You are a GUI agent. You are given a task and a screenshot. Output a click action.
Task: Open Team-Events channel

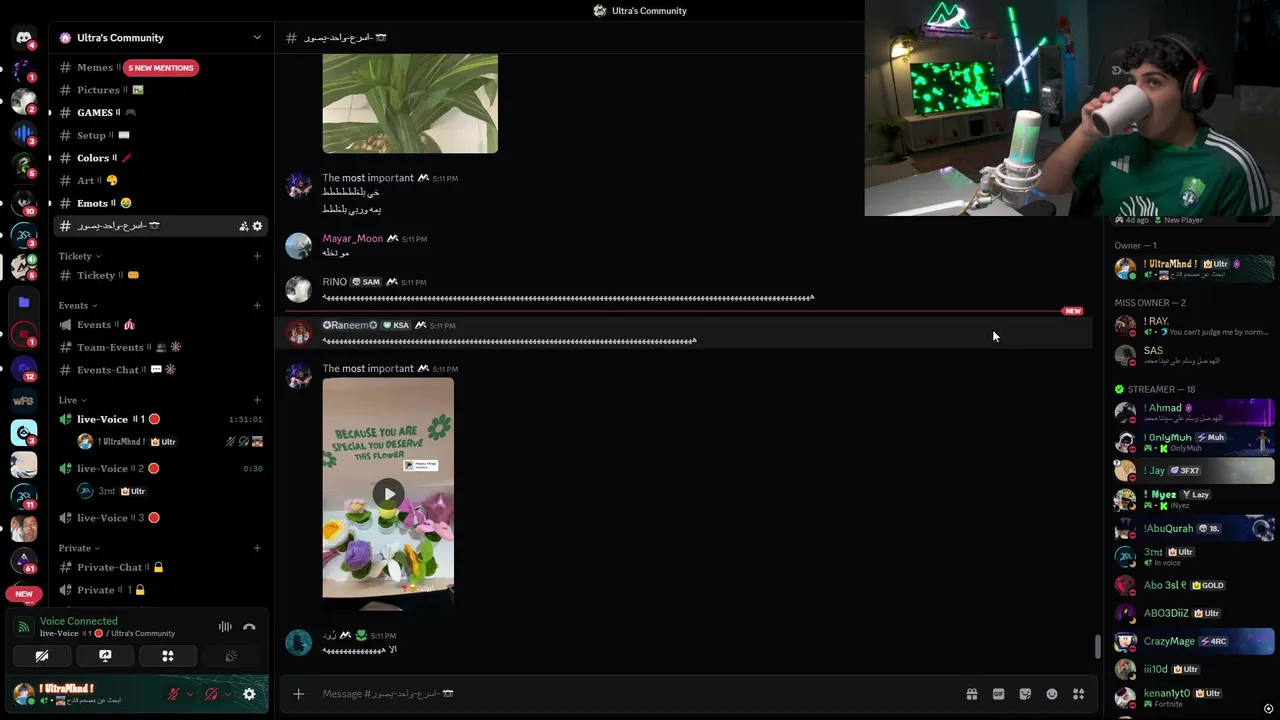pyautogui.click(x=161, y=347)
